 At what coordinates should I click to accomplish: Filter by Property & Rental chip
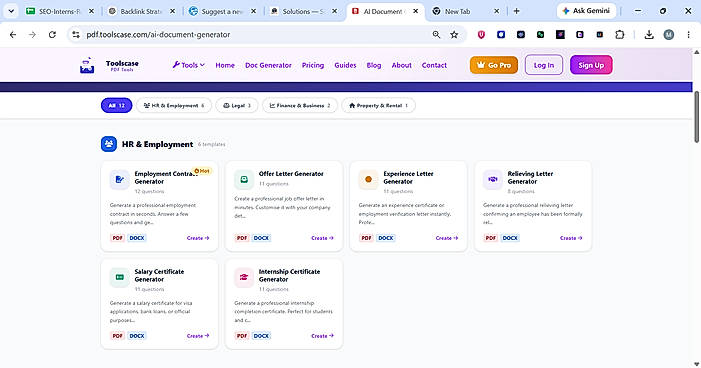point(379,106)
